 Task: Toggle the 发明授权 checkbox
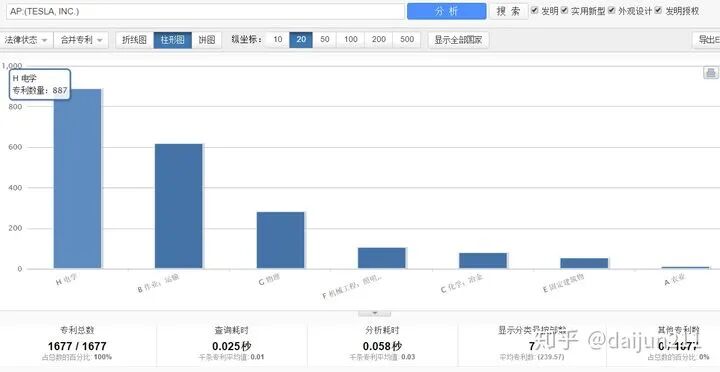[x=658, y=10]
